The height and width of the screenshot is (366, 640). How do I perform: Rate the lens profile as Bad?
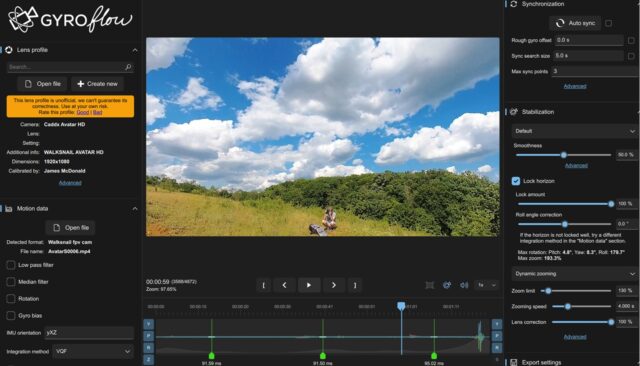pyautogui.click(x=98, y=112)
